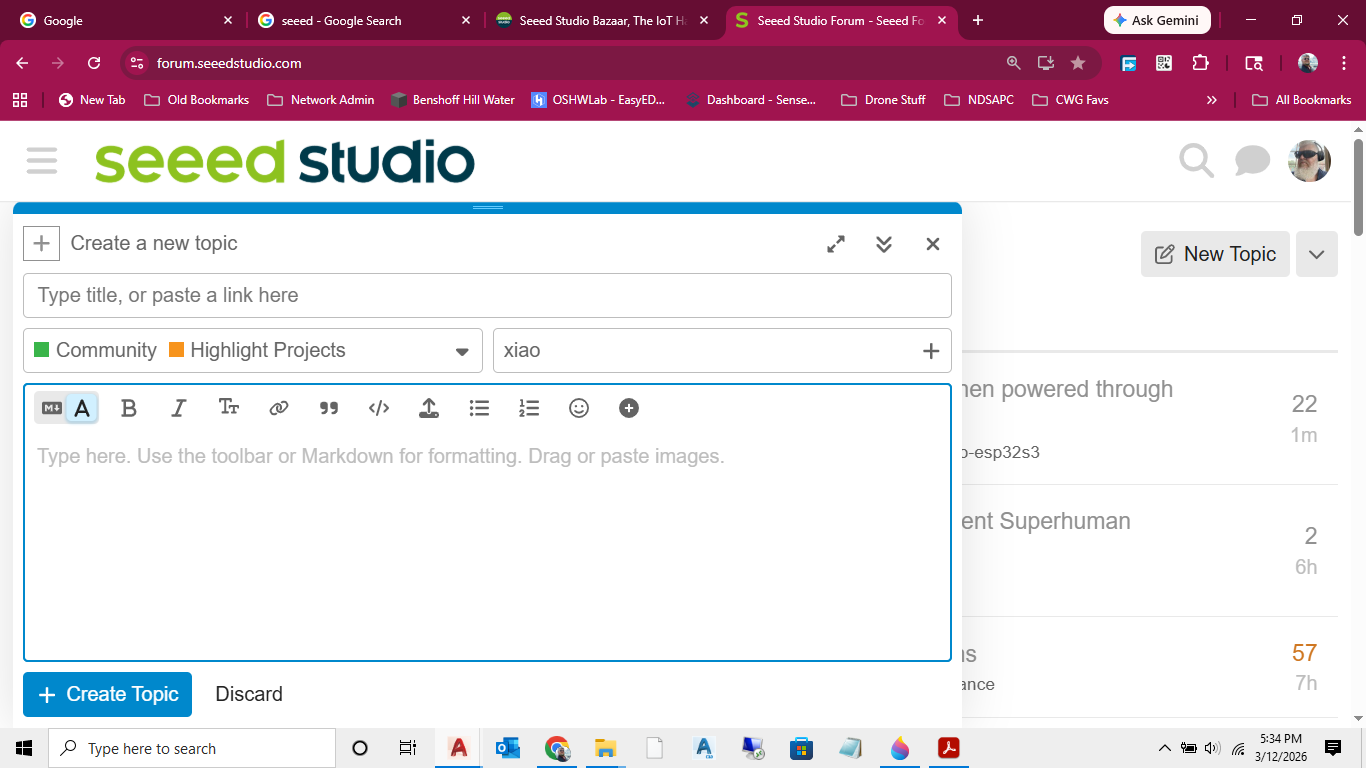Insert a blockquote in the composer

click(x=329, y=408)
